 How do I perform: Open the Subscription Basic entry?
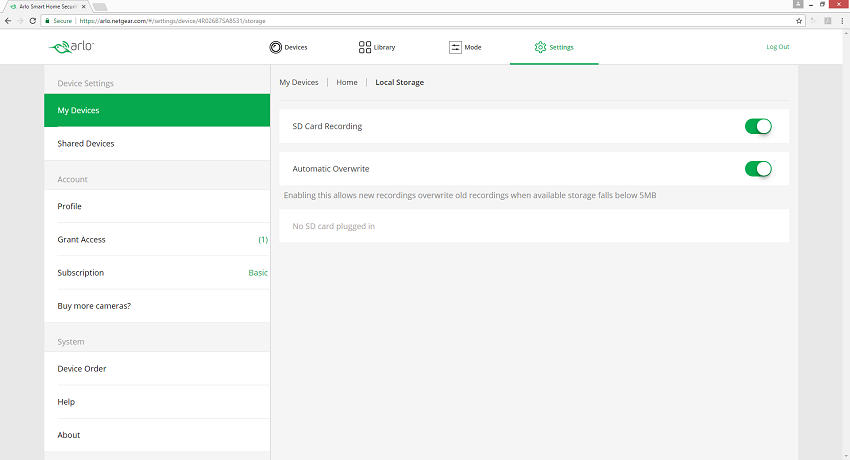point(157,273)
